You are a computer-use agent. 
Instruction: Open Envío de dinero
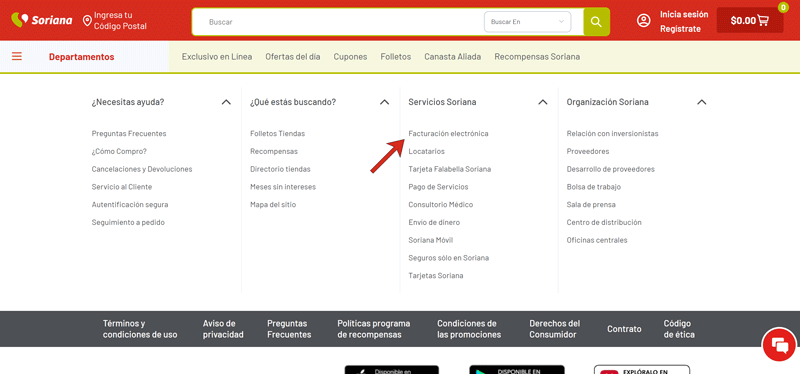(434, 222)
